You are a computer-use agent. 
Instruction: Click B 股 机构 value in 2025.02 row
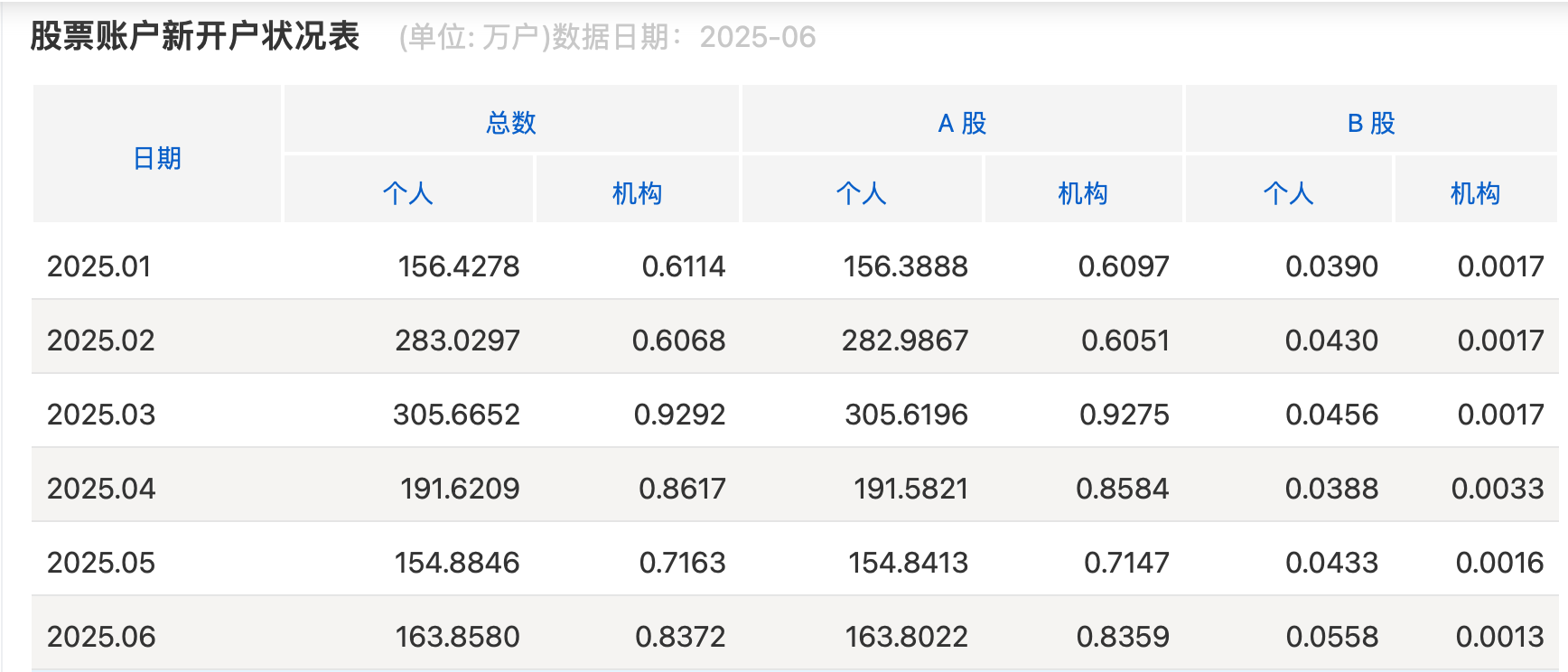1501,341
